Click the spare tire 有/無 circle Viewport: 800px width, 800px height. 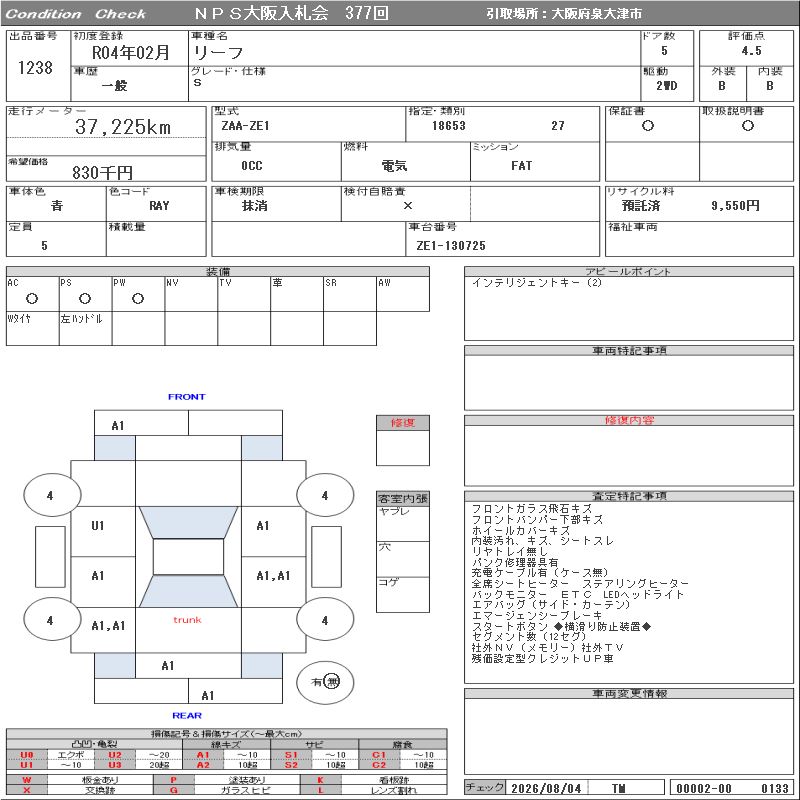326,682
